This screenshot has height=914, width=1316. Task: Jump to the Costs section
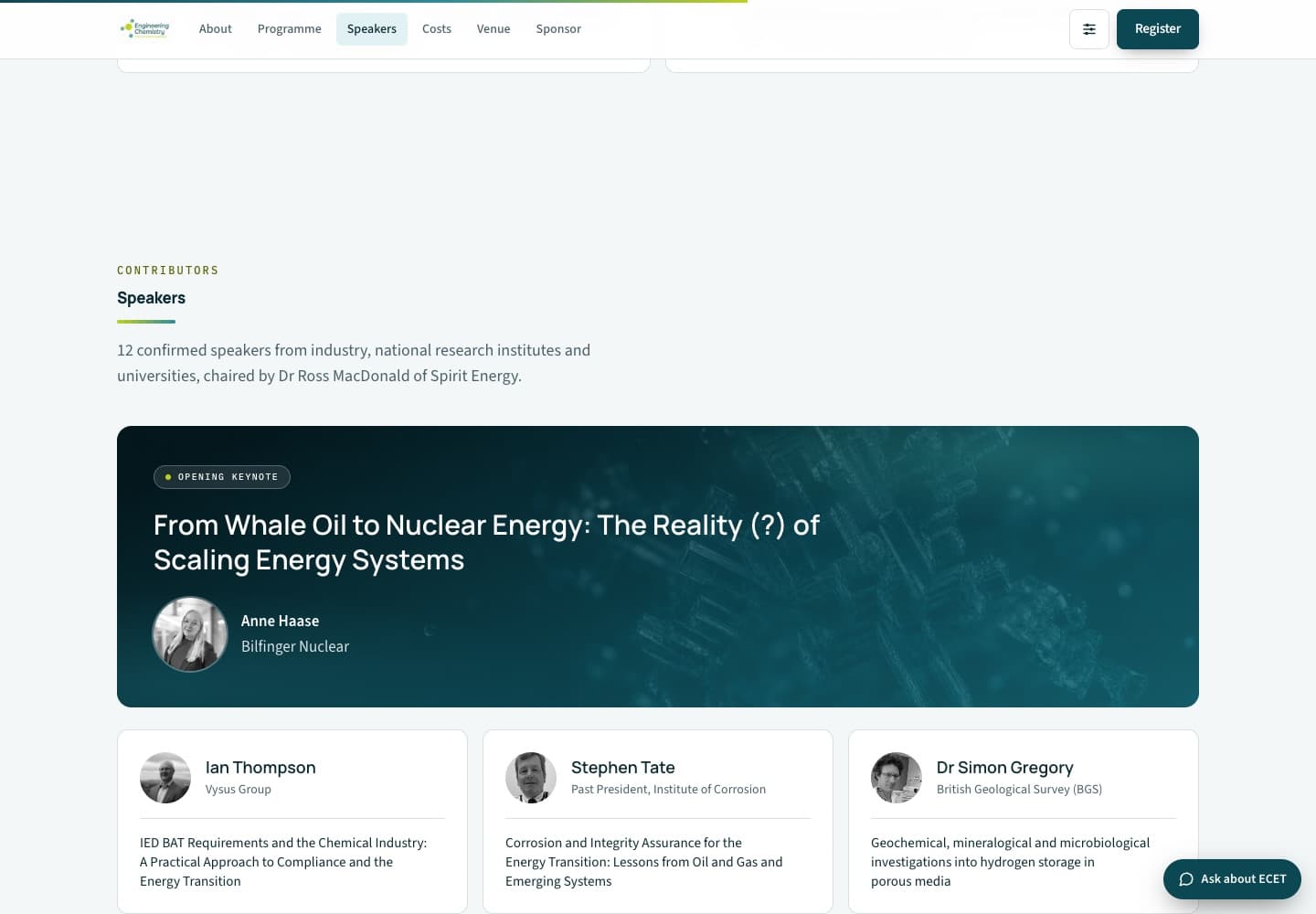pyautogui.click(x=437, y=29)
